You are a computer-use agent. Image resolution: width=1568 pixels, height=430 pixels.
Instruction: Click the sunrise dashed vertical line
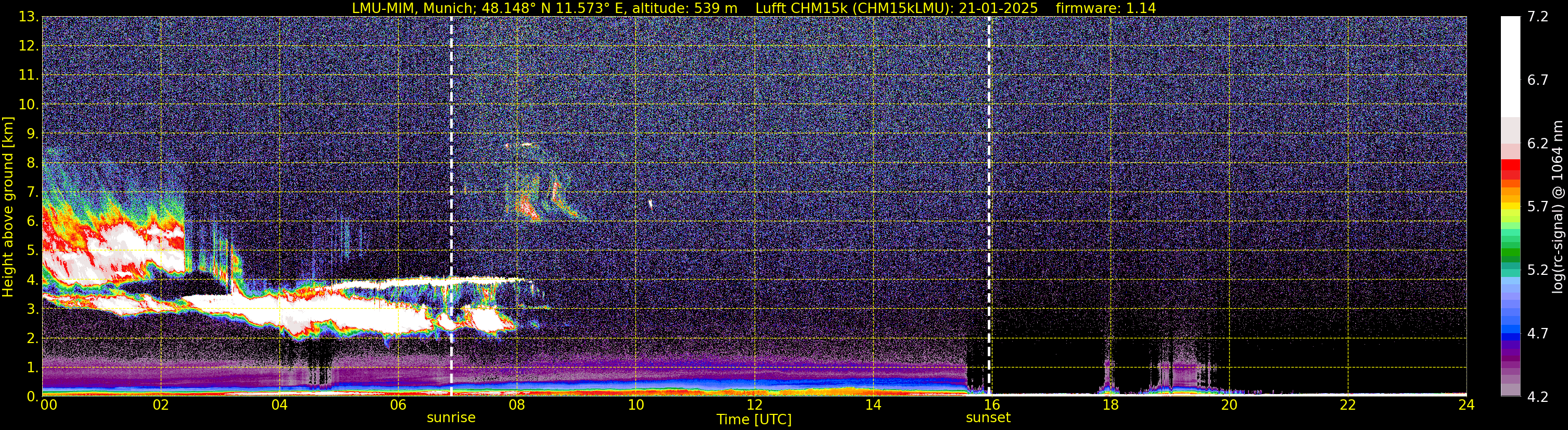point(451,206)
